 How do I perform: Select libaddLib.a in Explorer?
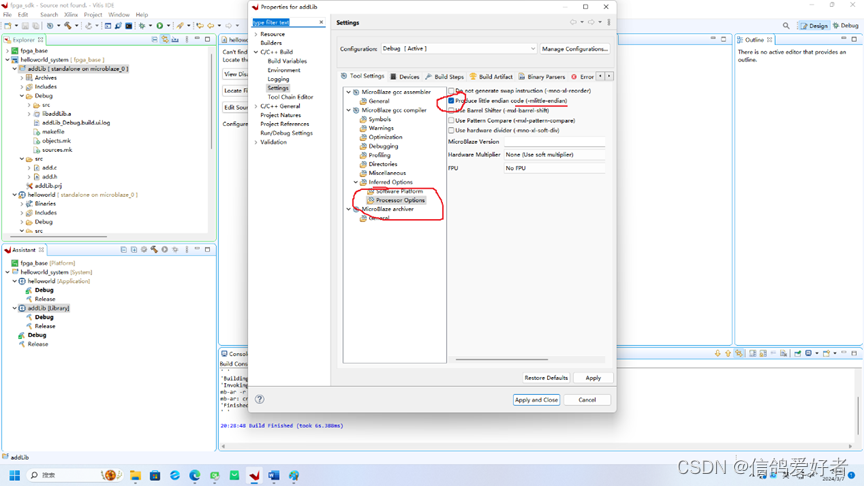[x=56, y=114]
